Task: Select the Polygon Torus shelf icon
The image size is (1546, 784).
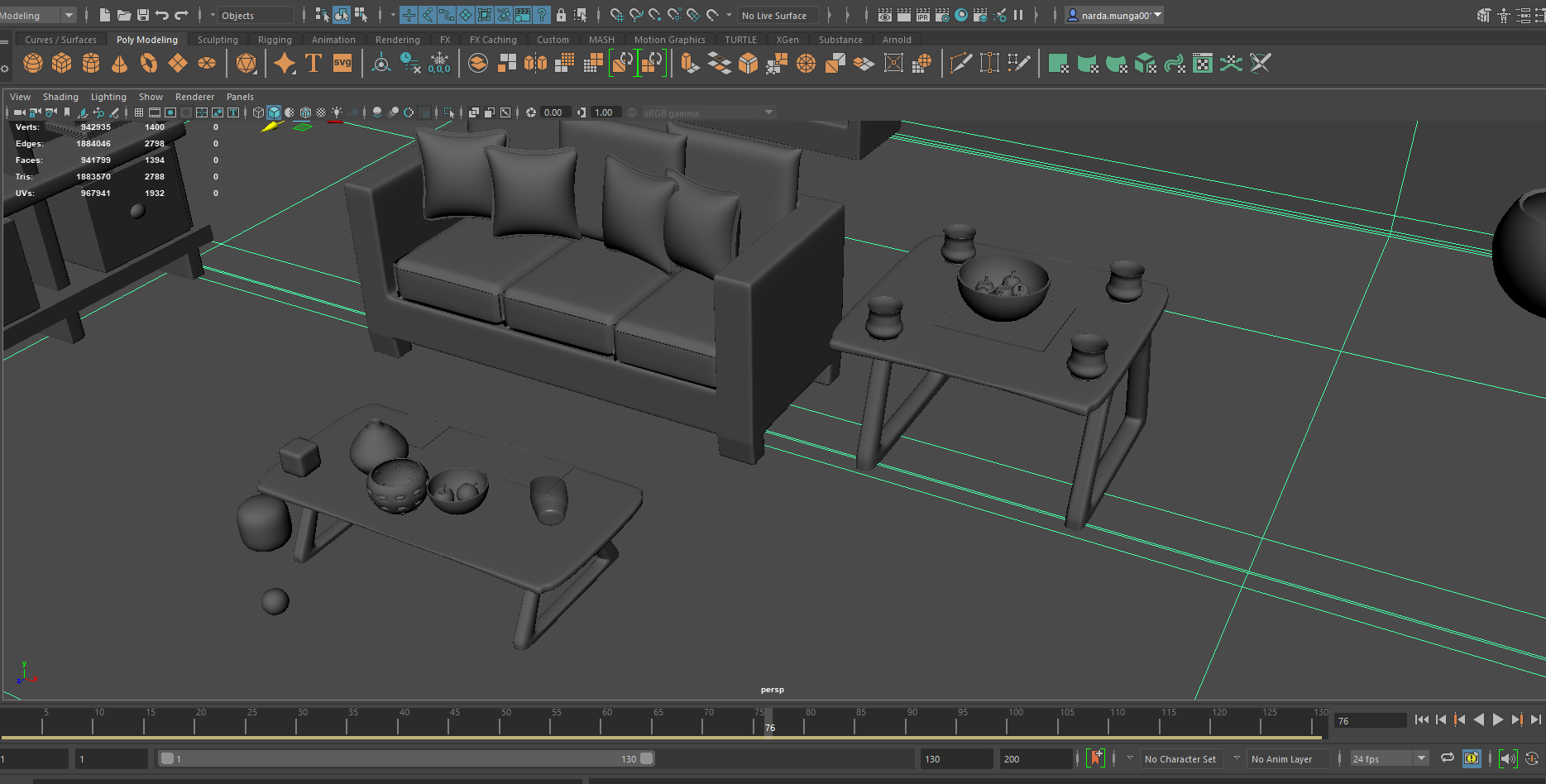Action: (149, 63)
